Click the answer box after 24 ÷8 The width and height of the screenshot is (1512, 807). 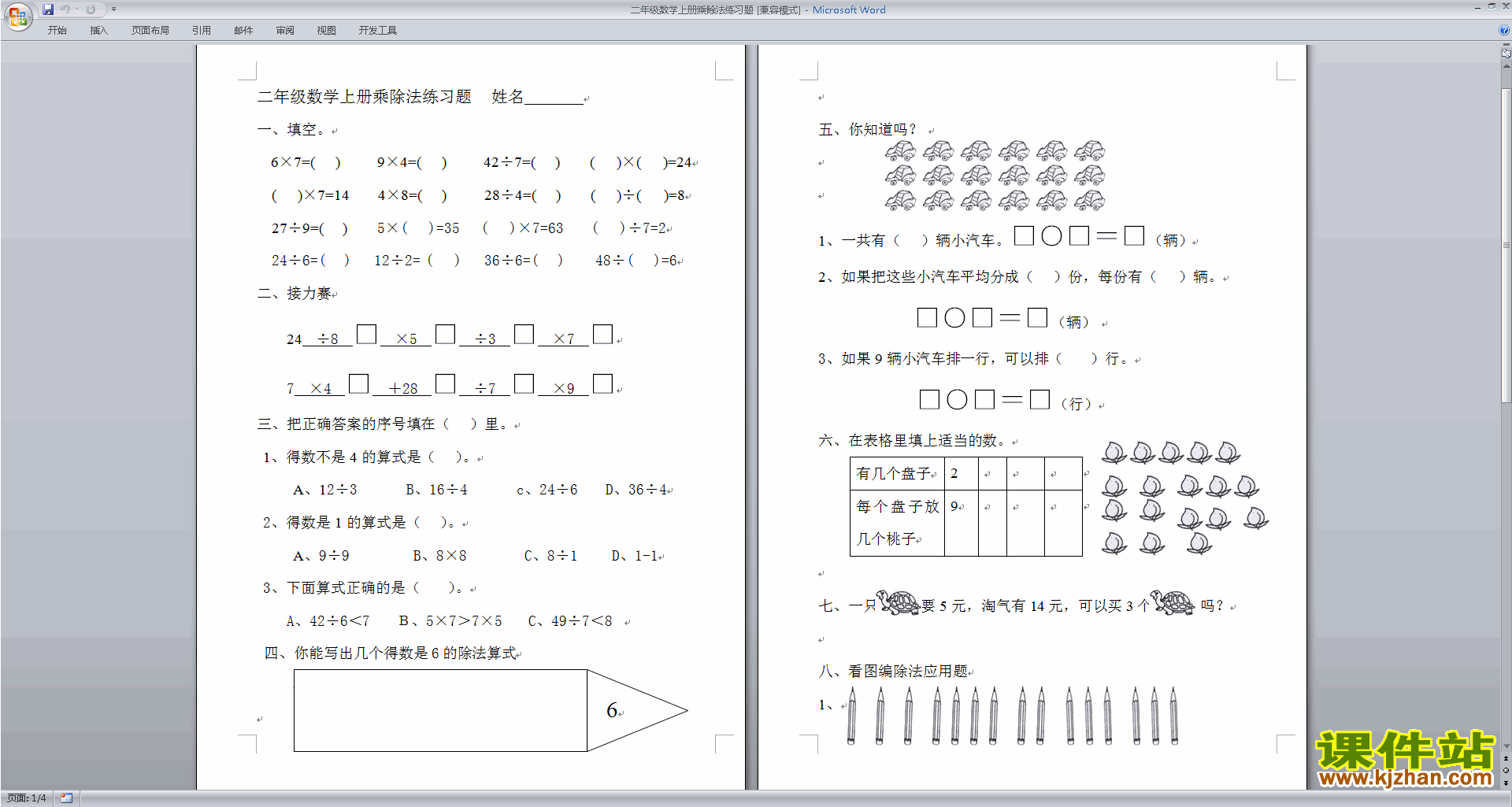pos(366,334)
